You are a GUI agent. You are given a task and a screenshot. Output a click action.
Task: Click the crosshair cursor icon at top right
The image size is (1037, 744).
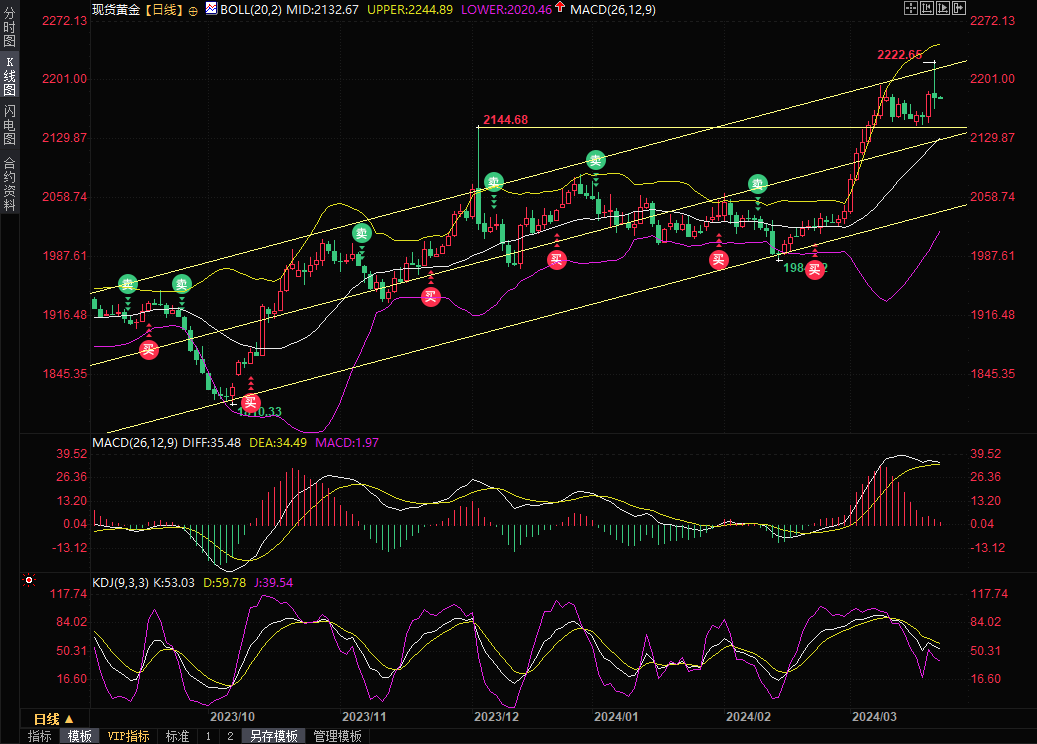tap(911, 8)
